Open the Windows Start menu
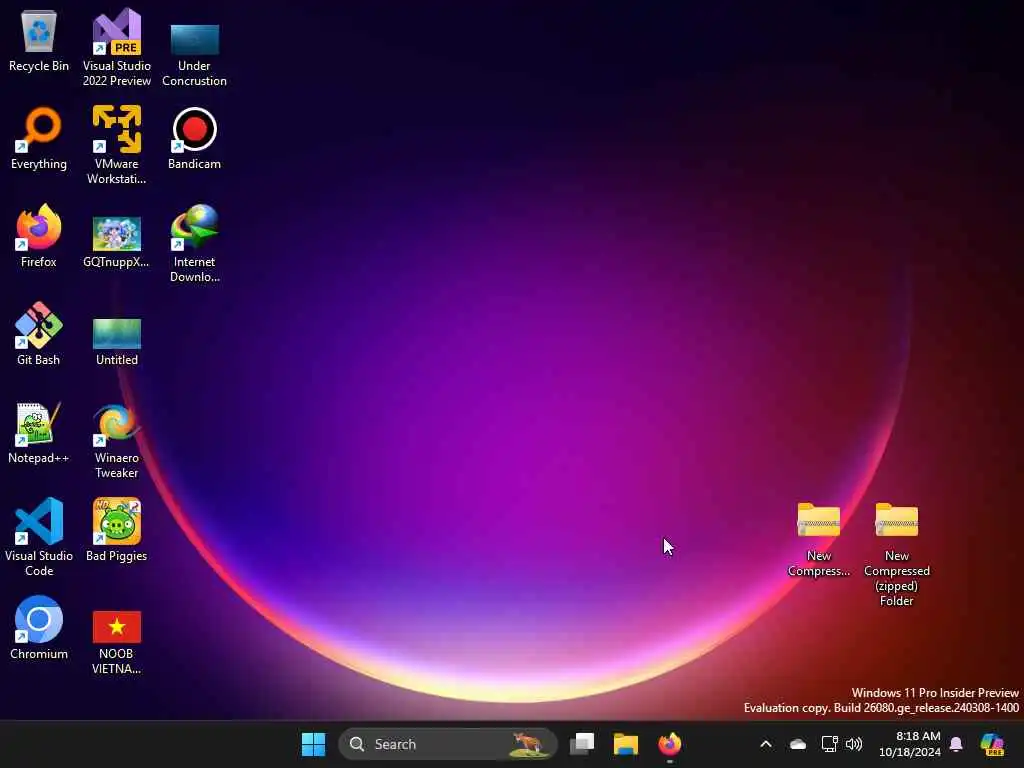Screen dimensions: 1024x768 (x=313, y=744)
